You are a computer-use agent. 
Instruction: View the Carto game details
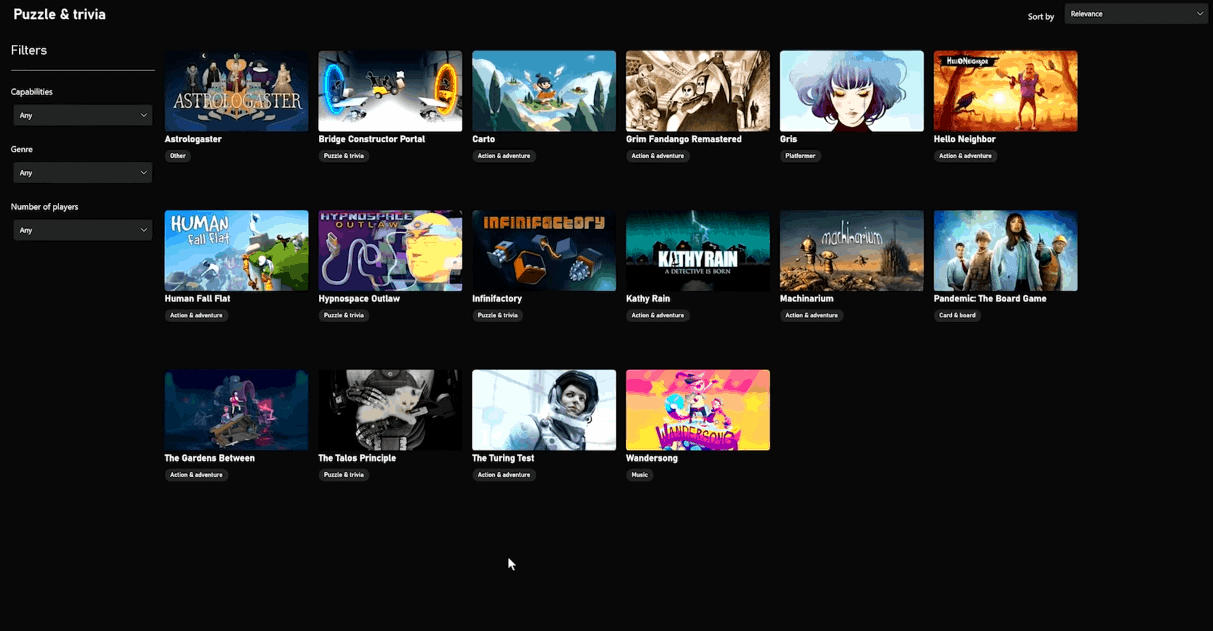tap(544, 90)
